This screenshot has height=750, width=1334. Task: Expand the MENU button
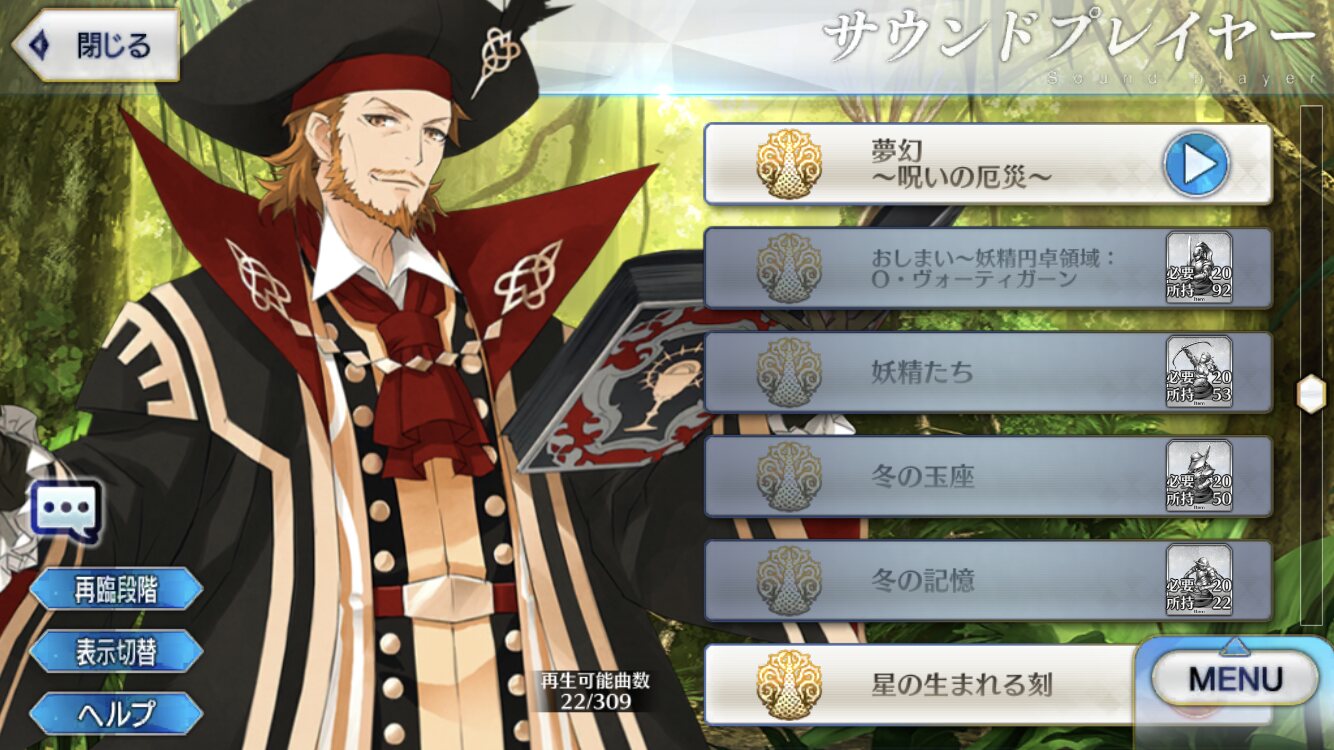click(1235, 680)
